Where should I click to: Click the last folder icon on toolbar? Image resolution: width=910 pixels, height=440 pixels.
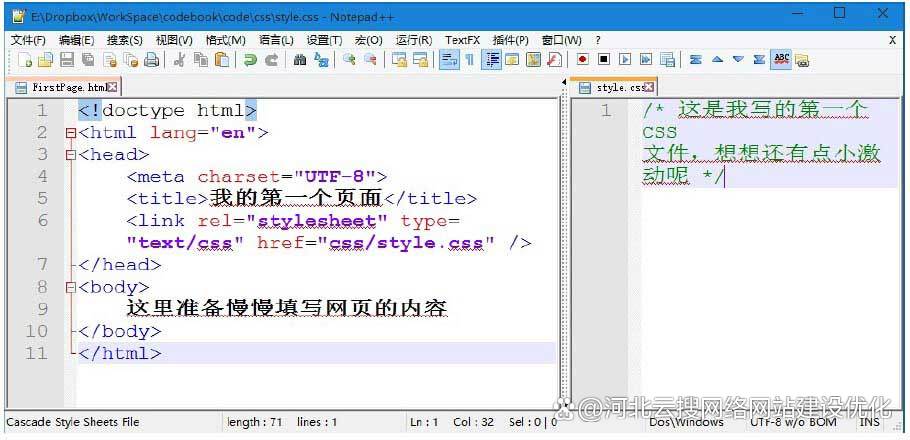(x=802, y=60)
